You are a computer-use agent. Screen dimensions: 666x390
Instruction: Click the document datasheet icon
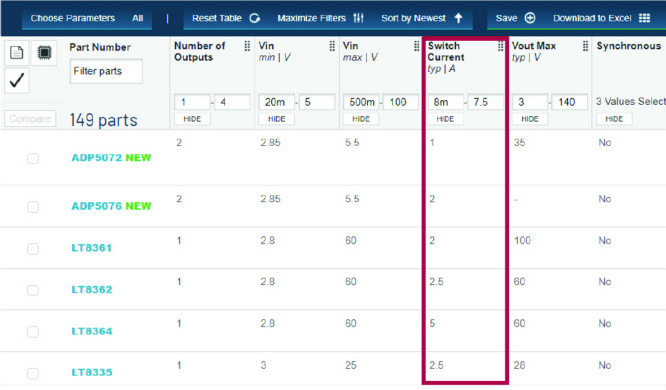17,53
